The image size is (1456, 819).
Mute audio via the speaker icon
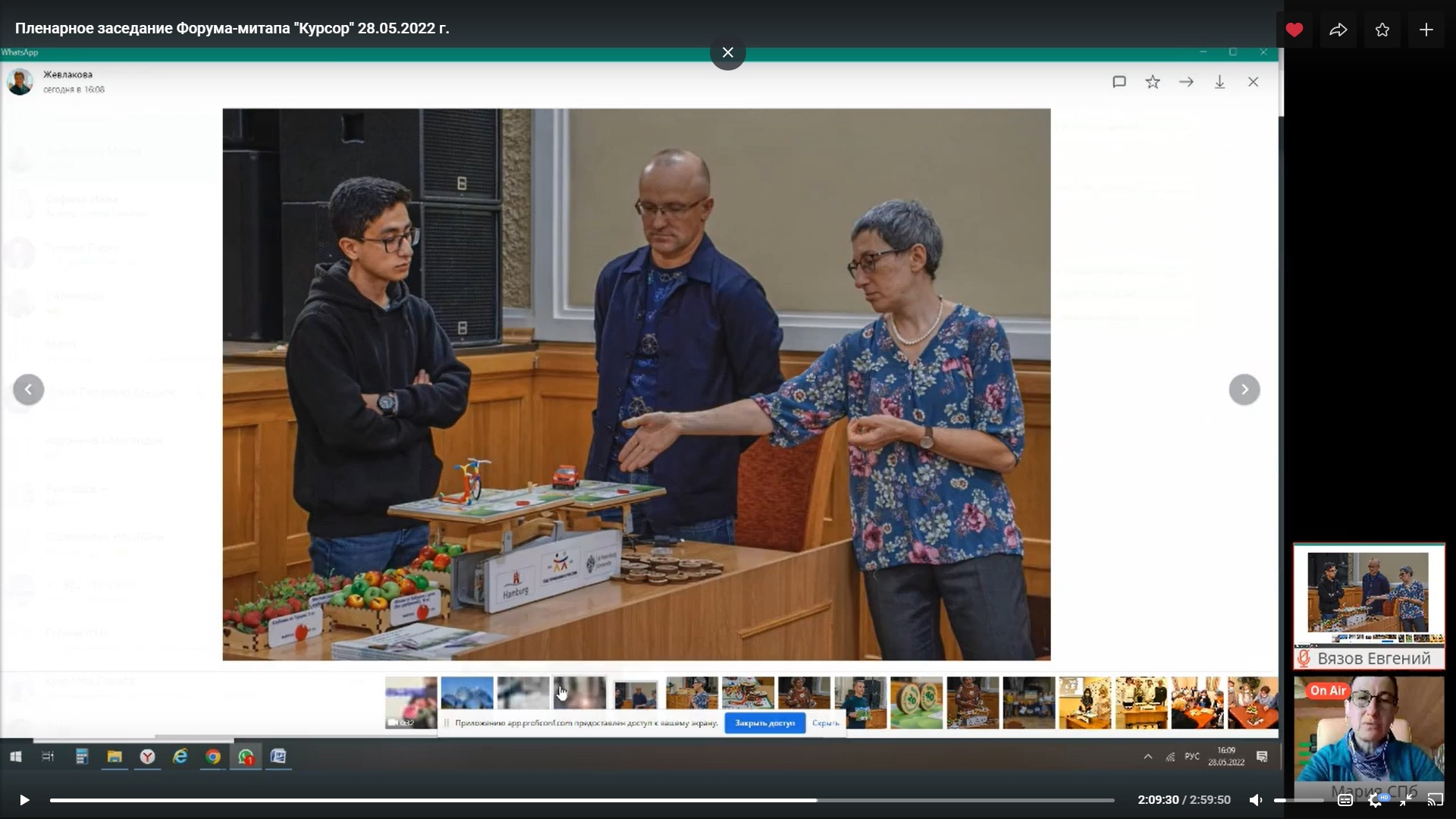(x=1256, y=800)
